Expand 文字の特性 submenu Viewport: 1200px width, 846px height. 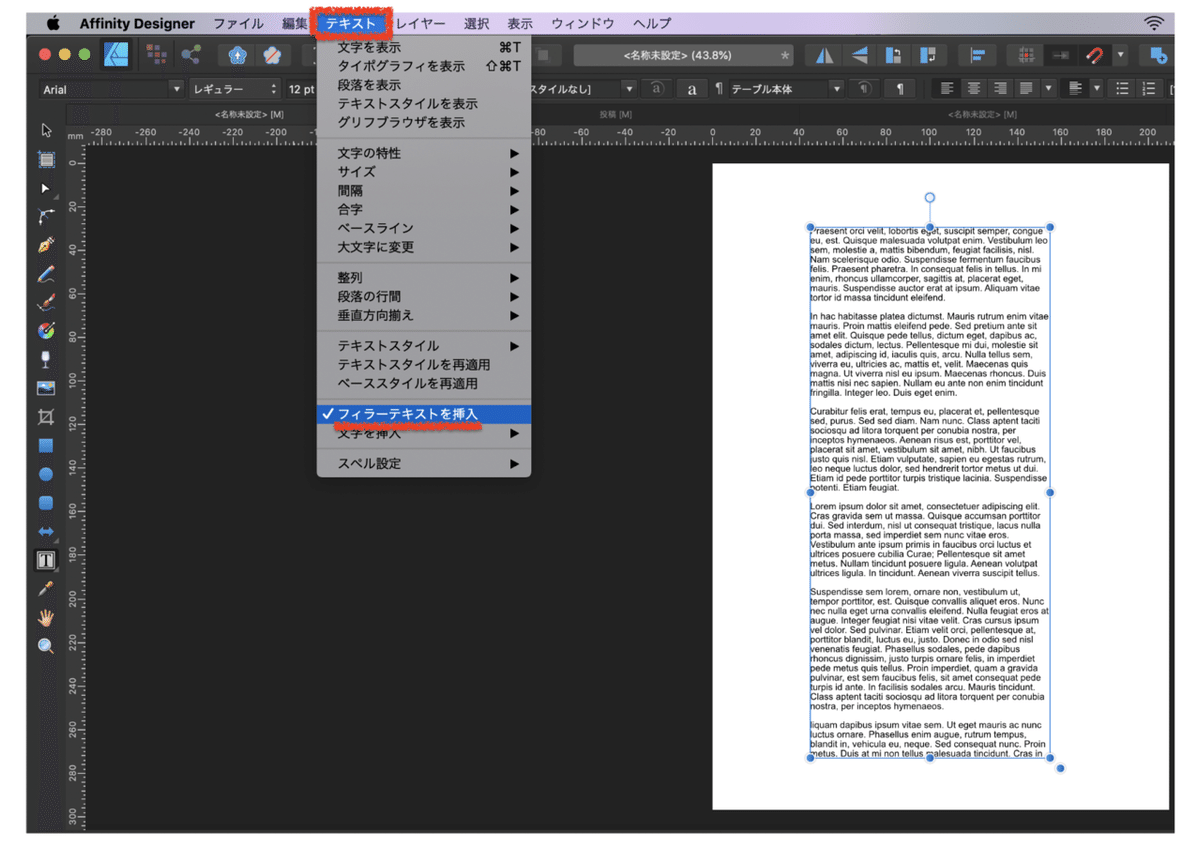[424, 153]
